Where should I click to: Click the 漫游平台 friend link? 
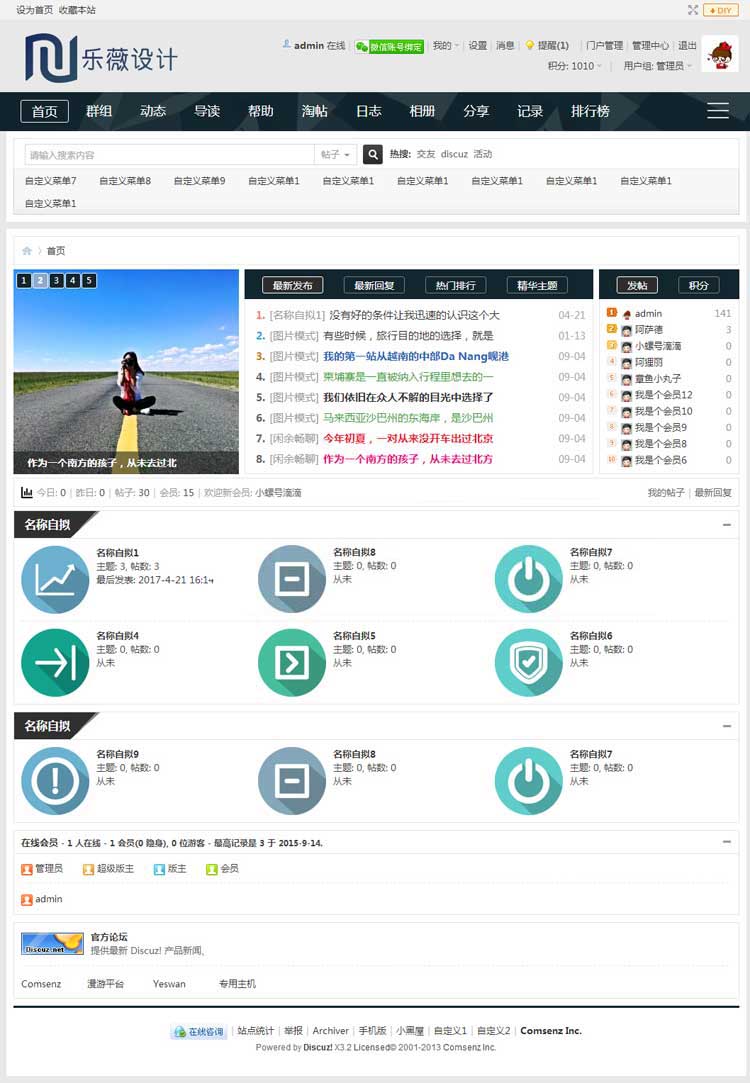105,984
